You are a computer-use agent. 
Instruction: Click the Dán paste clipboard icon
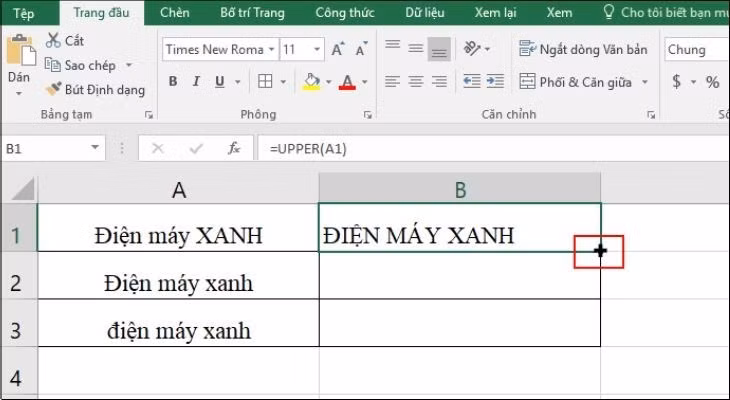21,50
